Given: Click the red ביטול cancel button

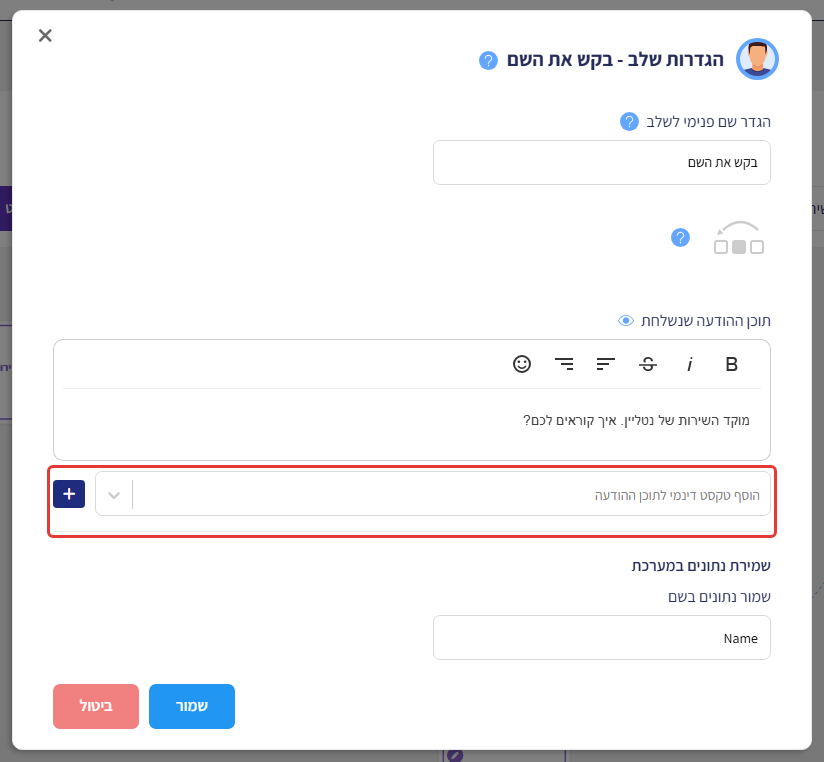Looking at the screenshot, I should pos(96,706).
